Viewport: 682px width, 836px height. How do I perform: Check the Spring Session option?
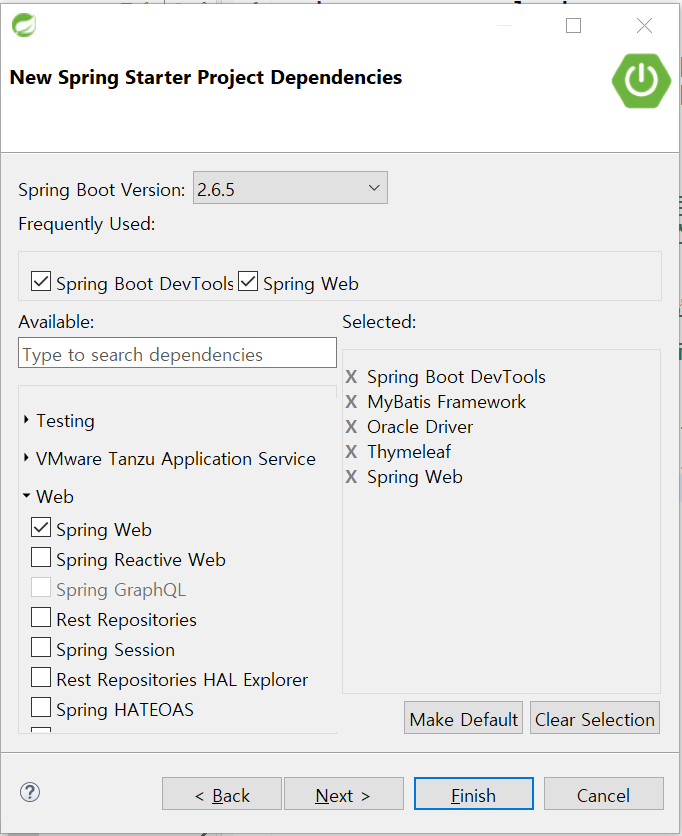(x=41, y=647)
